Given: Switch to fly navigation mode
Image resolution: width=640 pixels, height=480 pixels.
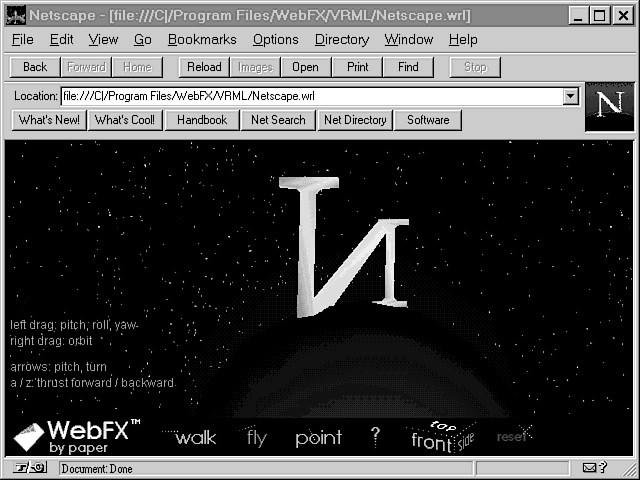Looking at the screenshot, I should click(256, 438).
